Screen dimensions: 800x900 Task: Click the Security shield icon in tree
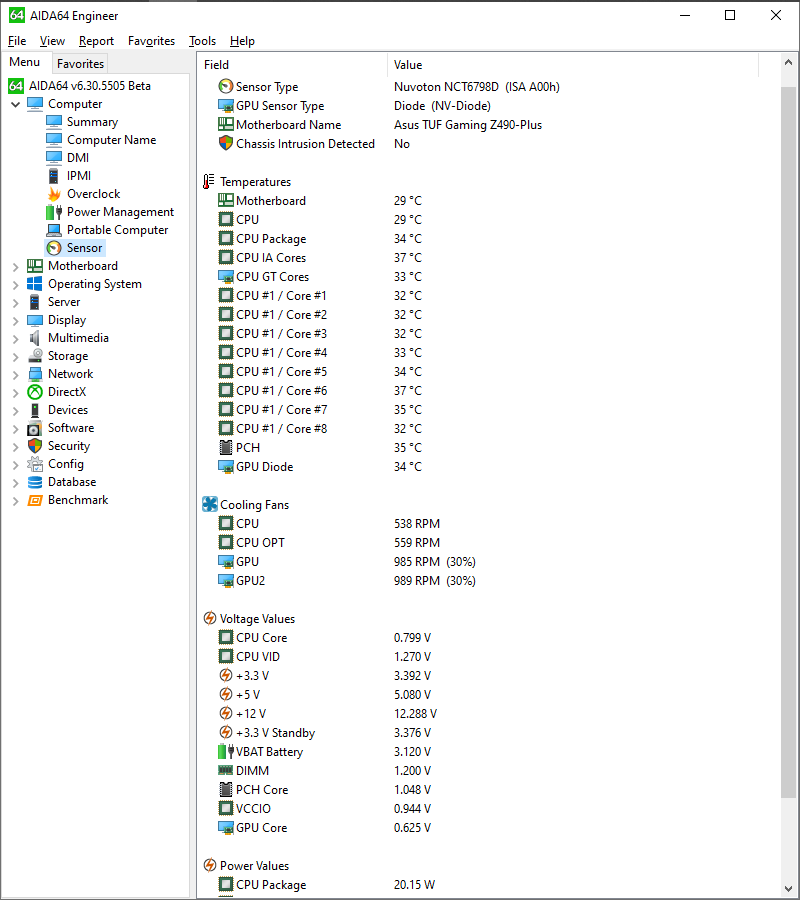(x=35, y=446)
